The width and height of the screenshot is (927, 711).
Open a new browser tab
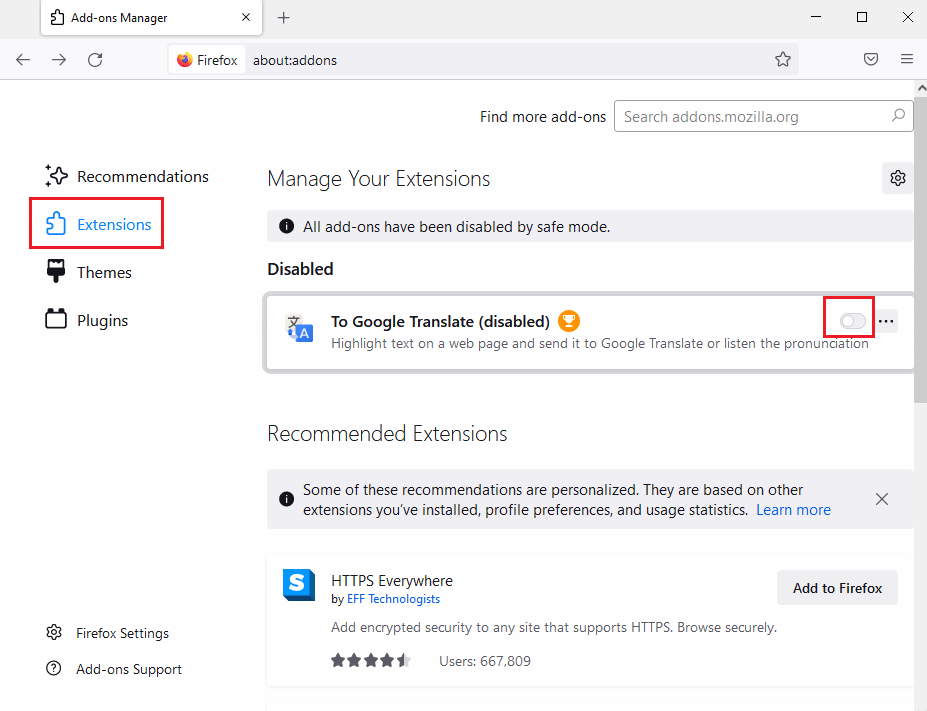click(284, 17)
